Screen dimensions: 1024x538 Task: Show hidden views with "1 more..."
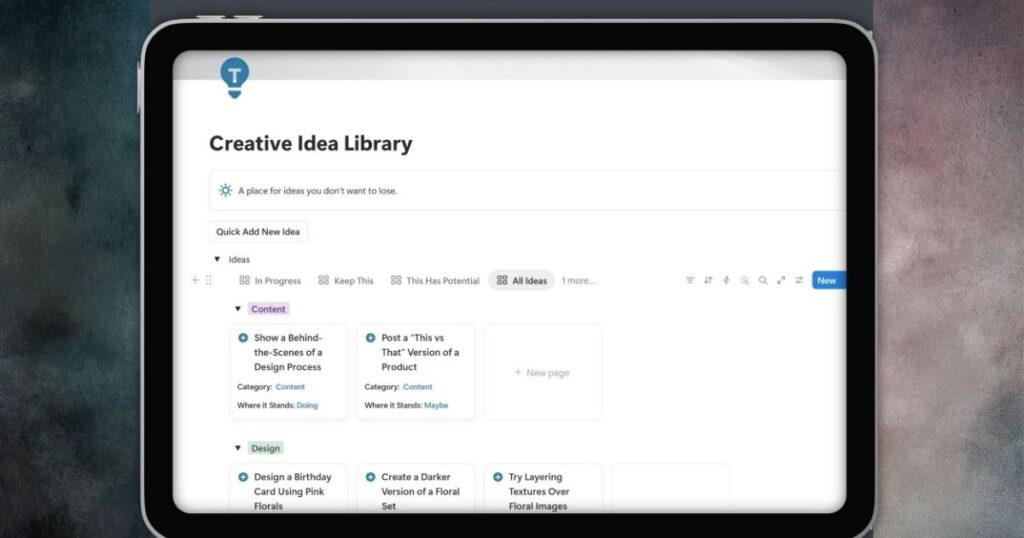coord(578,281)
